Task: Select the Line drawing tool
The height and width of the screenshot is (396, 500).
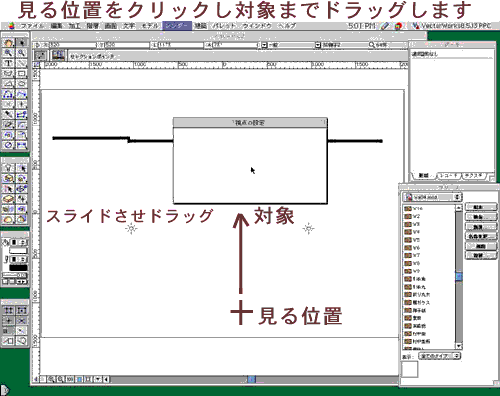Action: point(22,63)
